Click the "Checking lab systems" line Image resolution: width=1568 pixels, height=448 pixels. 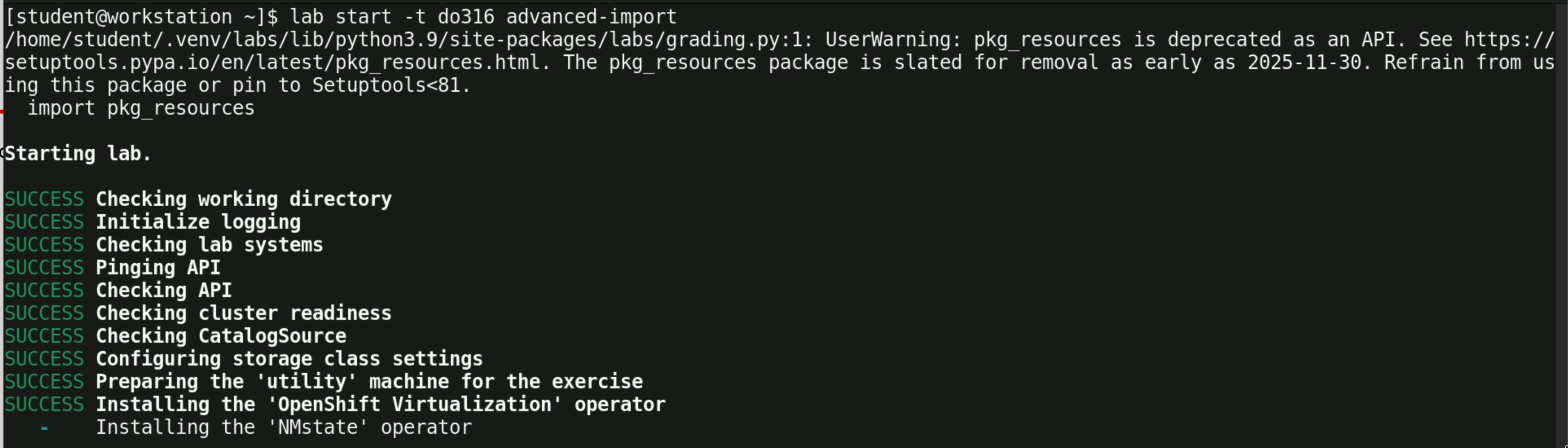point(209,245)
